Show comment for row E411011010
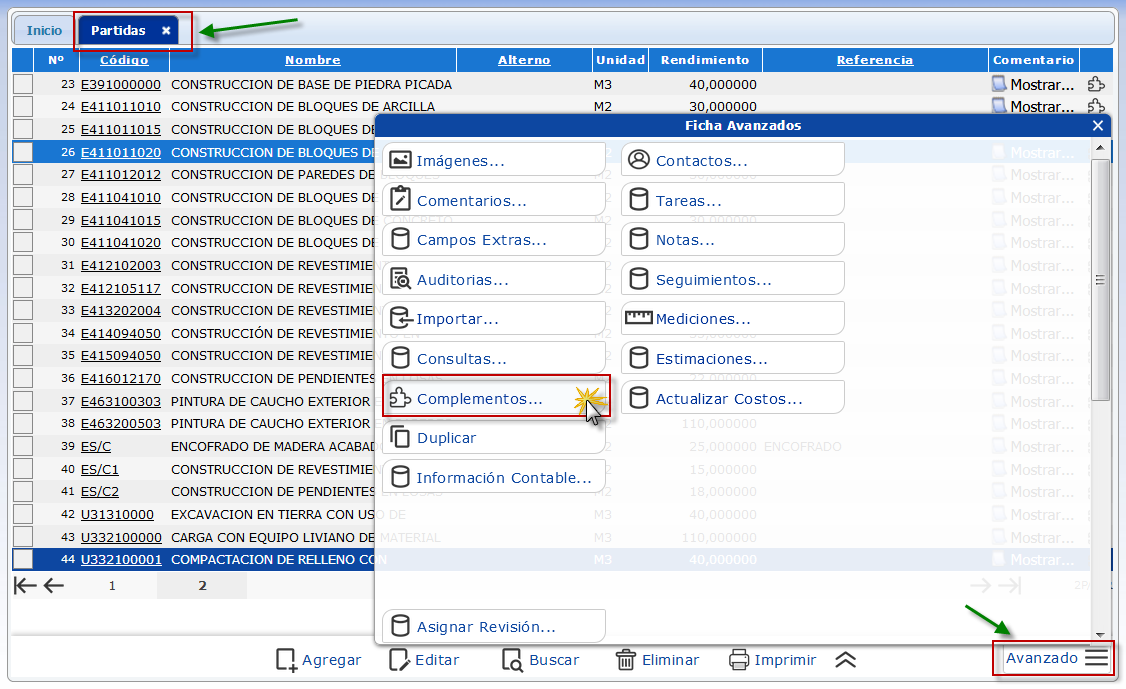This screenshot has width=1126, height=689. (x=1033, y=106)
